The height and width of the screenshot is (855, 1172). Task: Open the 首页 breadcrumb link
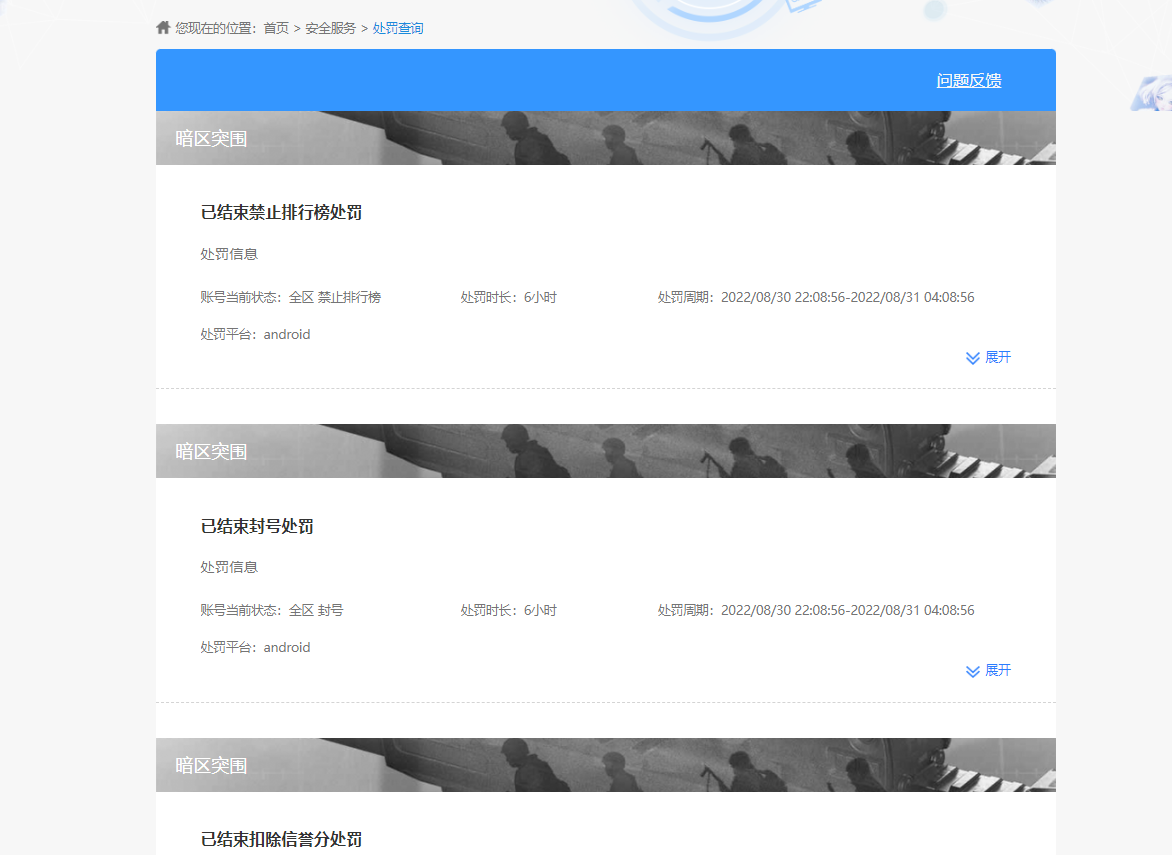click(276, 28)
